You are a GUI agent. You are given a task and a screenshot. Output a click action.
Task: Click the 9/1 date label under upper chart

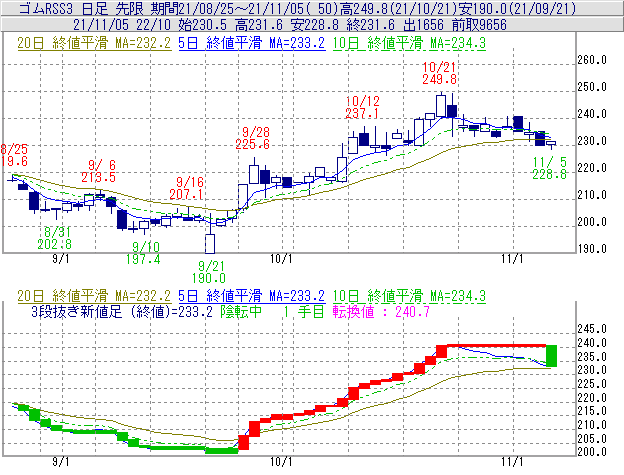point(60,259)
